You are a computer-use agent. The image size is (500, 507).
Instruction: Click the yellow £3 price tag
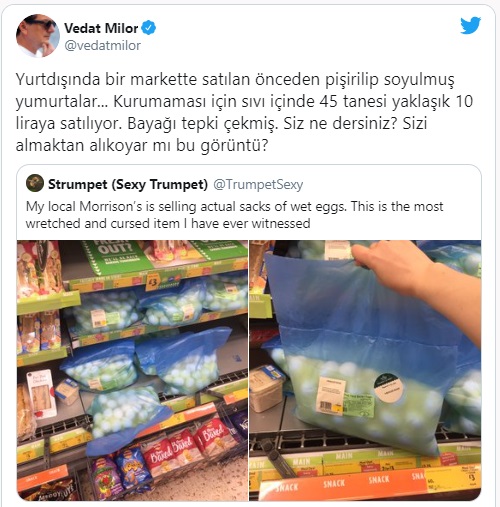(153, 282)
